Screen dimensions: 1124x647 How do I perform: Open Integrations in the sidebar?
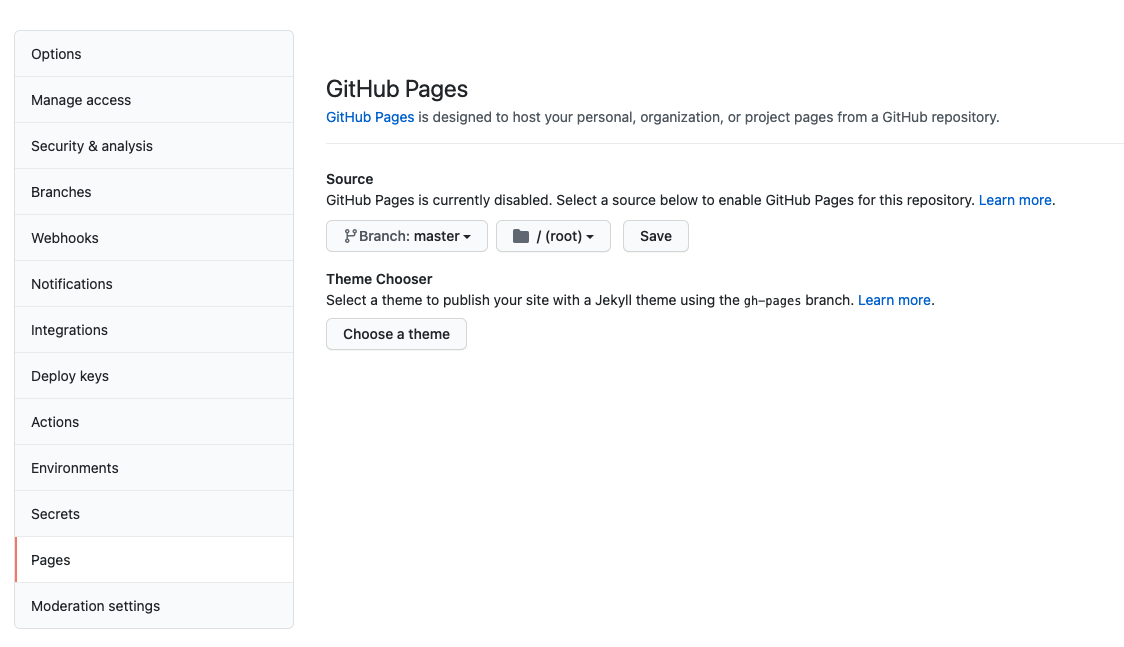[153, 330]
